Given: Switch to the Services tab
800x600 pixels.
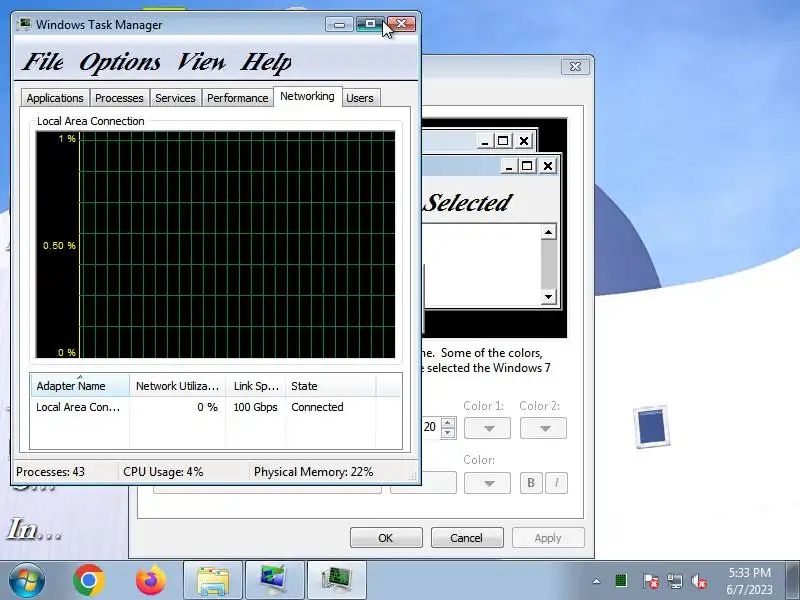Looking at the screenshot, I should tap(175, 98).
